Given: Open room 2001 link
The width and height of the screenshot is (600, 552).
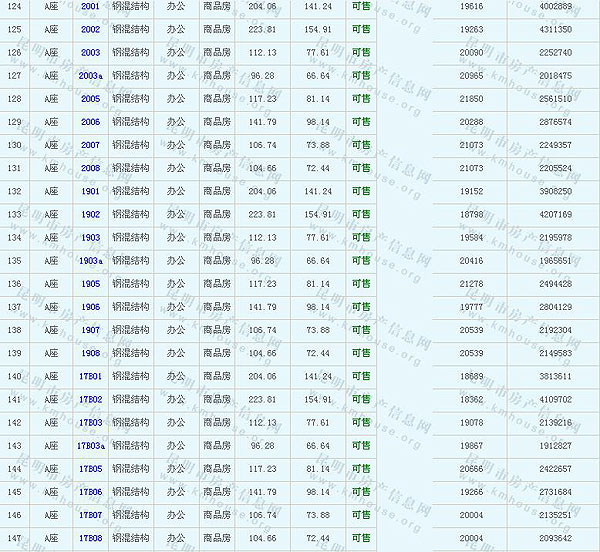Looking at the screenshot, I should pos(90,6).
